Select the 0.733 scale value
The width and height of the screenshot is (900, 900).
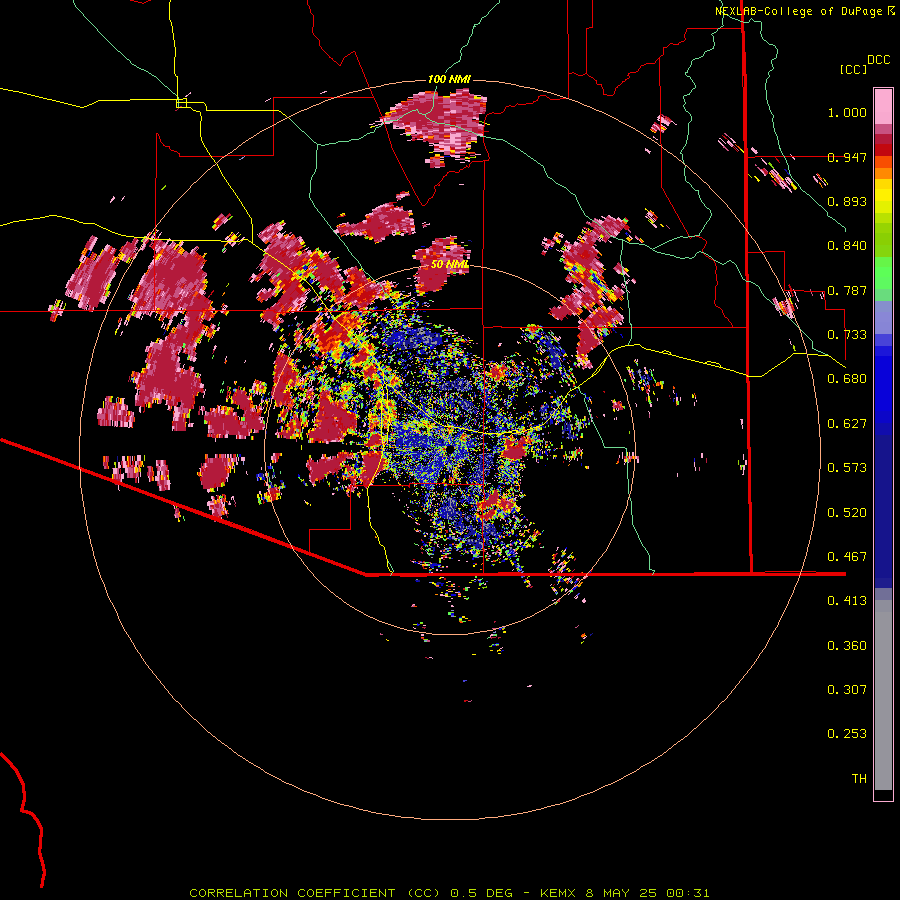(847, 335)
